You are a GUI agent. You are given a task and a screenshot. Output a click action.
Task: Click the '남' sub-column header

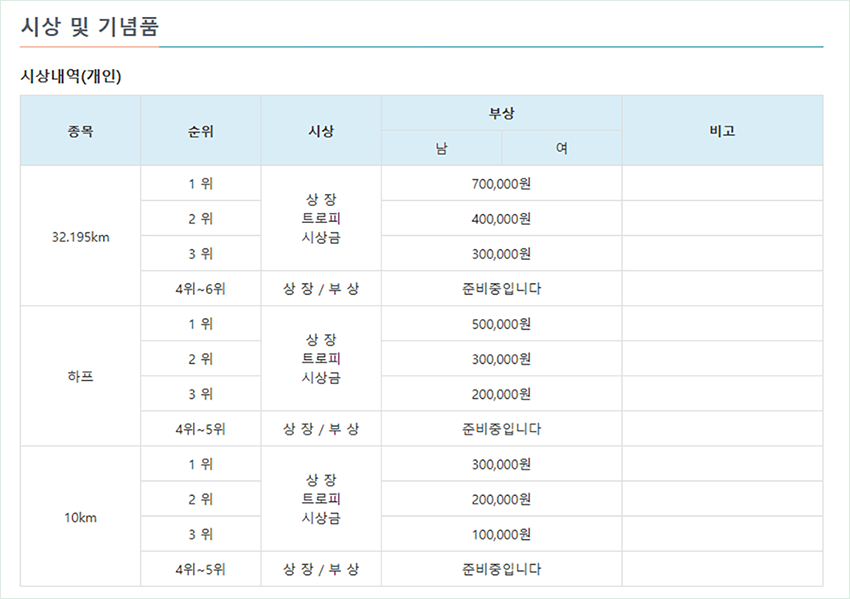[441, 148]
